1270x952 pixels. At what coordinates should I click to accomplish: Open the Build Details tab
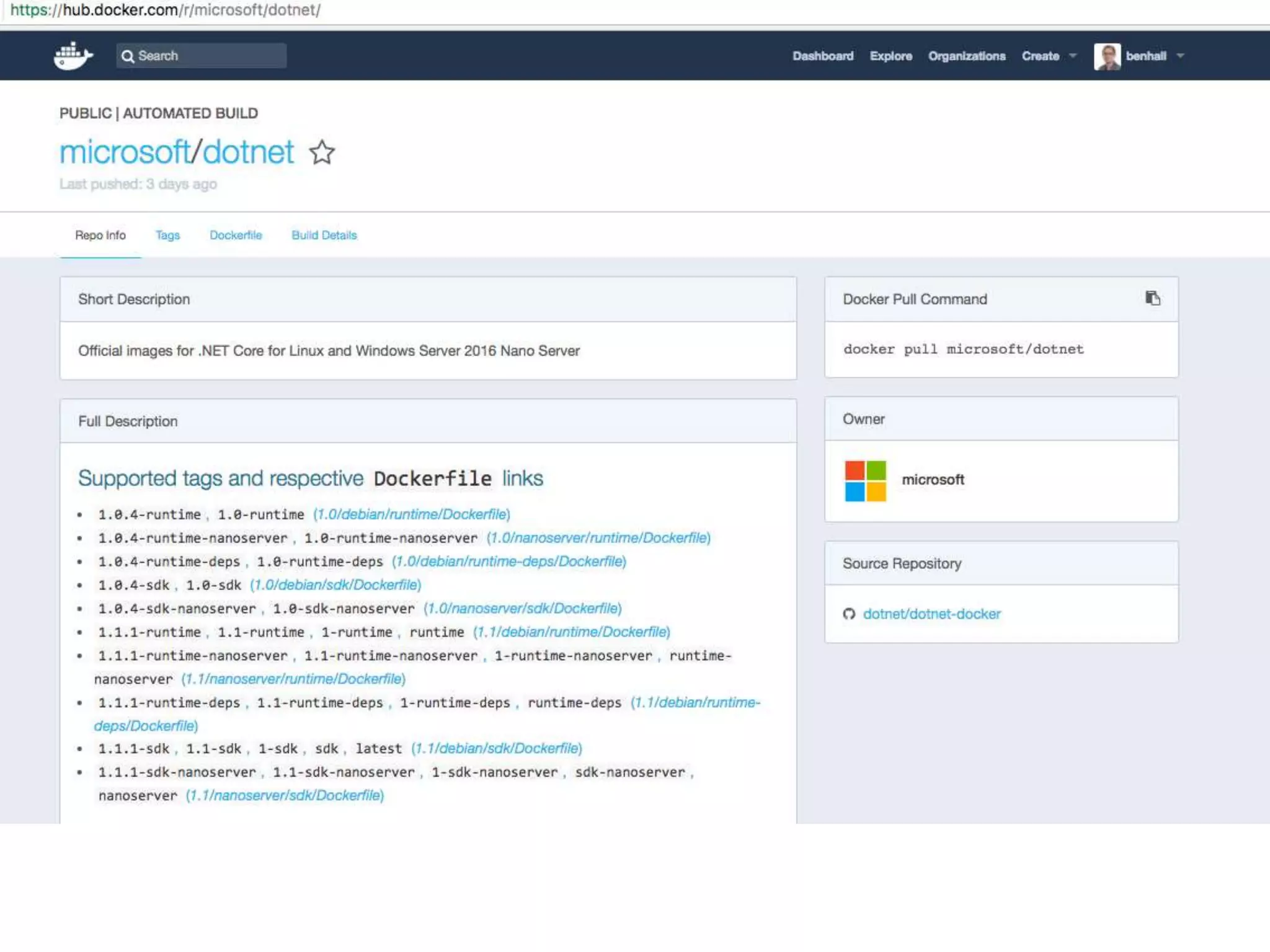click(x=324, y=236)
